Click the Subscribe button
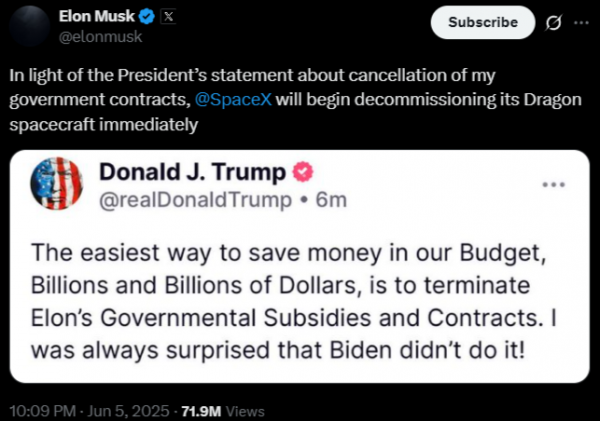600x421 pixels. point(483,22)
